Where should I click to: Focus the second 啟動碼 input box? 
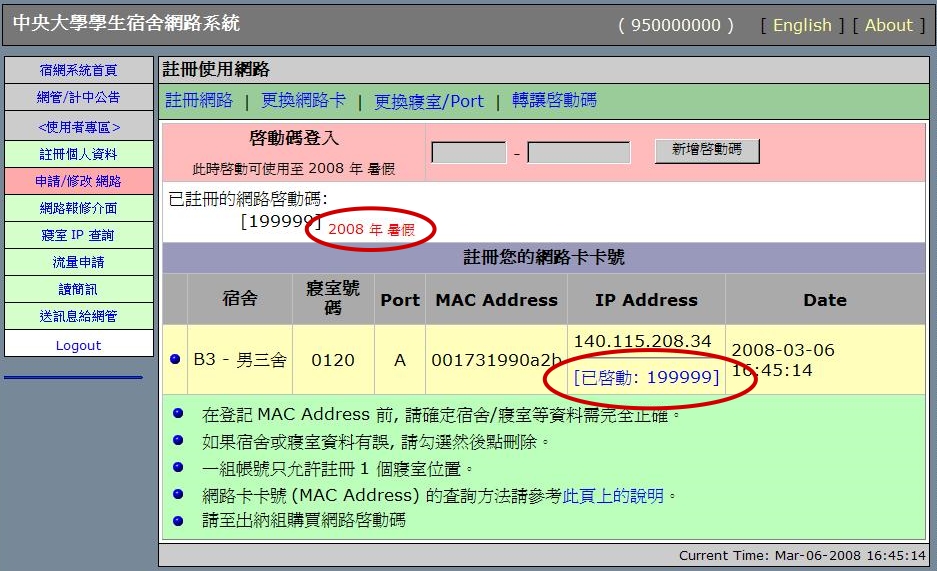(x=578, y=153)
